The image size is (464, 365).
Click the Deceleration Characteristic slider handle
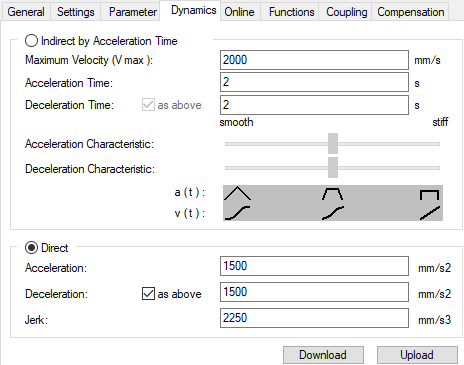pos(333,168)
